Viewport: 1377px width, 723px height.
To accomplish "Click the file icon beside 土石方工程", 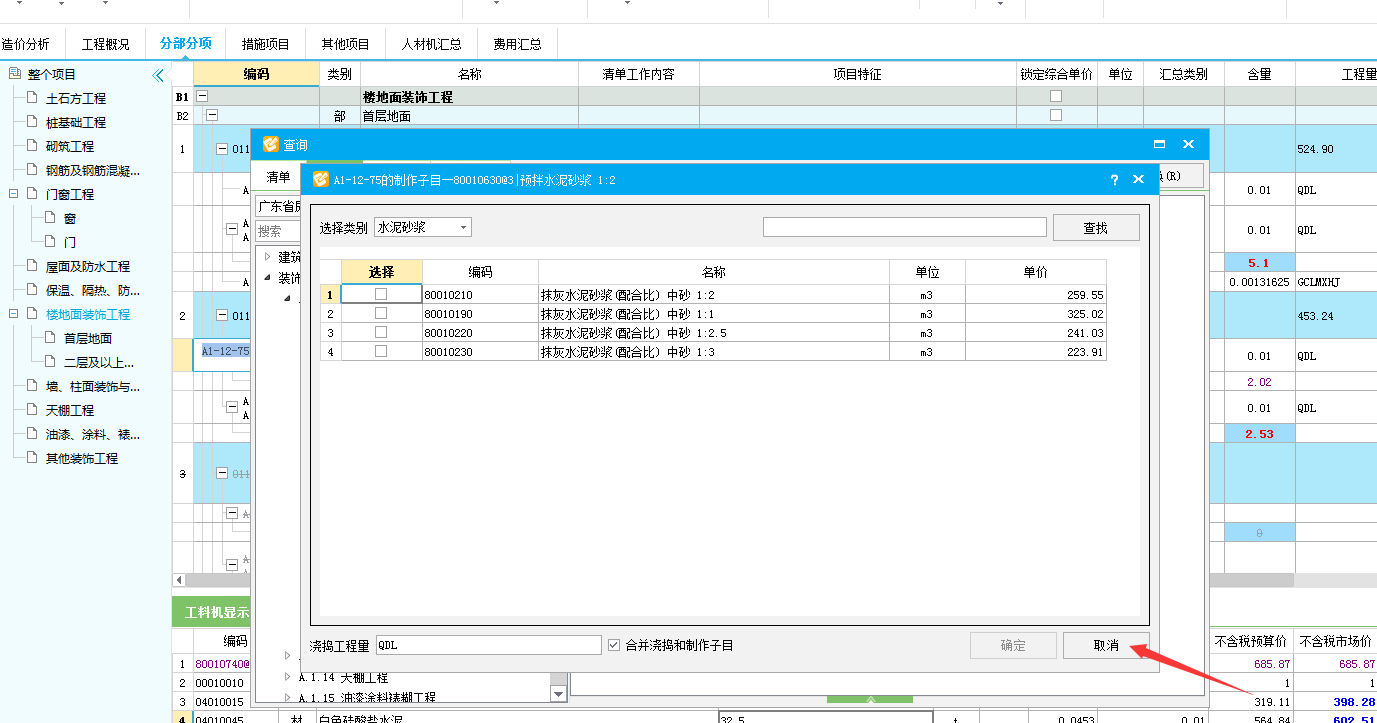I will pyautogui.click(x=32, y=98).
